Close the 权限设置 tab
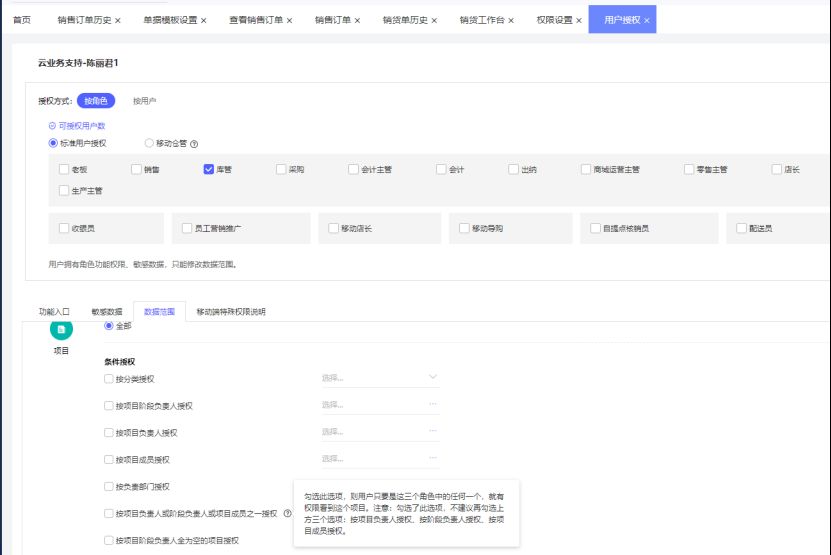The height and width of the screenshot is (555, 831). point(576,20)
